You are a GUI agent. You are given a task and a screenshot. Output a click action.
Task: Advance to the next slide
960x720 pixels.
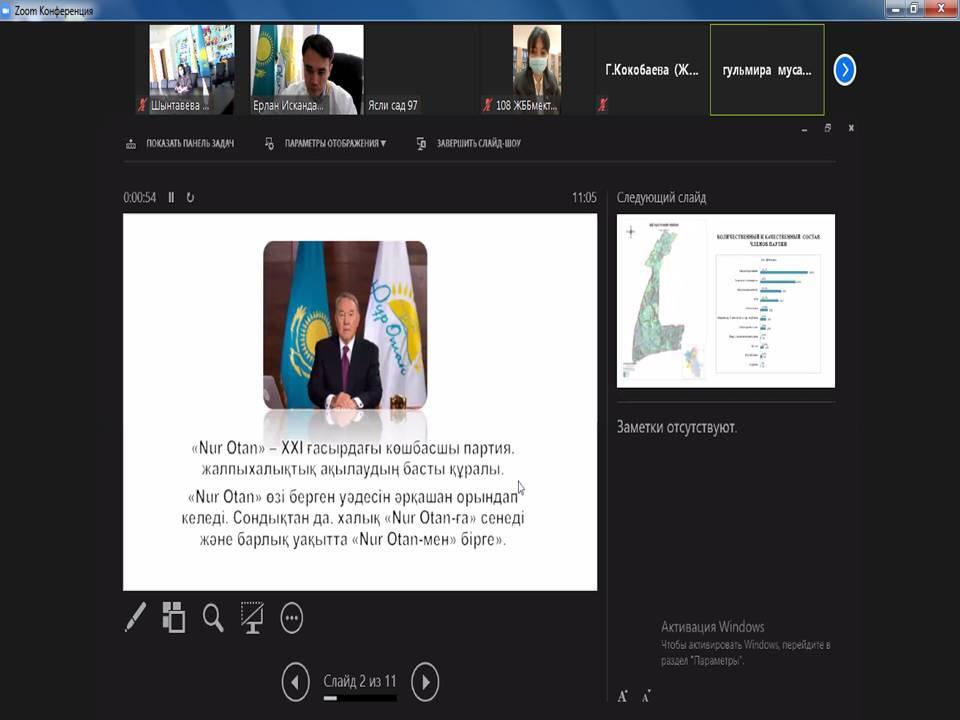[425, 682]
